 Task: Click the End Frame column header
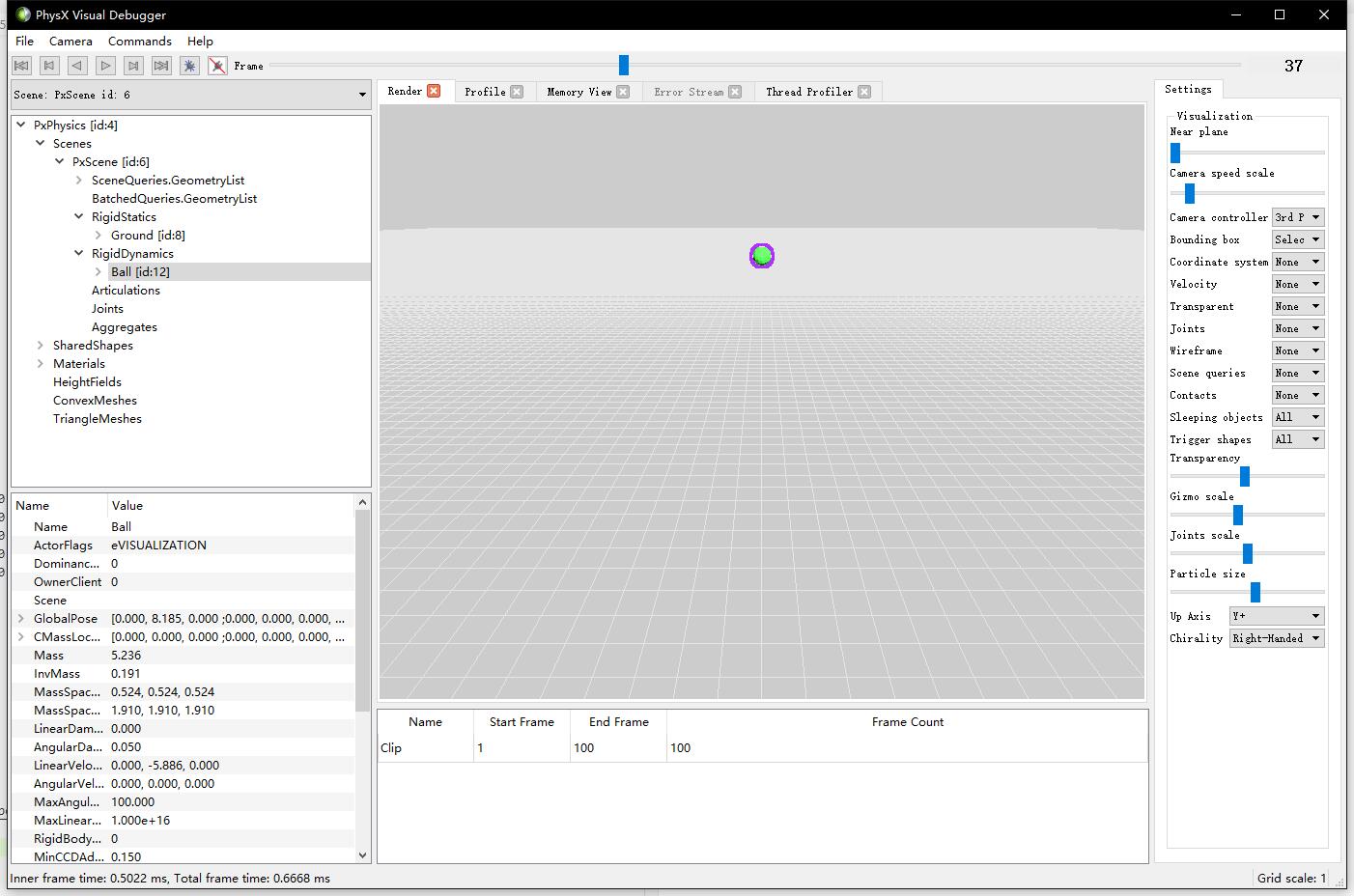[x=618, y=721]
